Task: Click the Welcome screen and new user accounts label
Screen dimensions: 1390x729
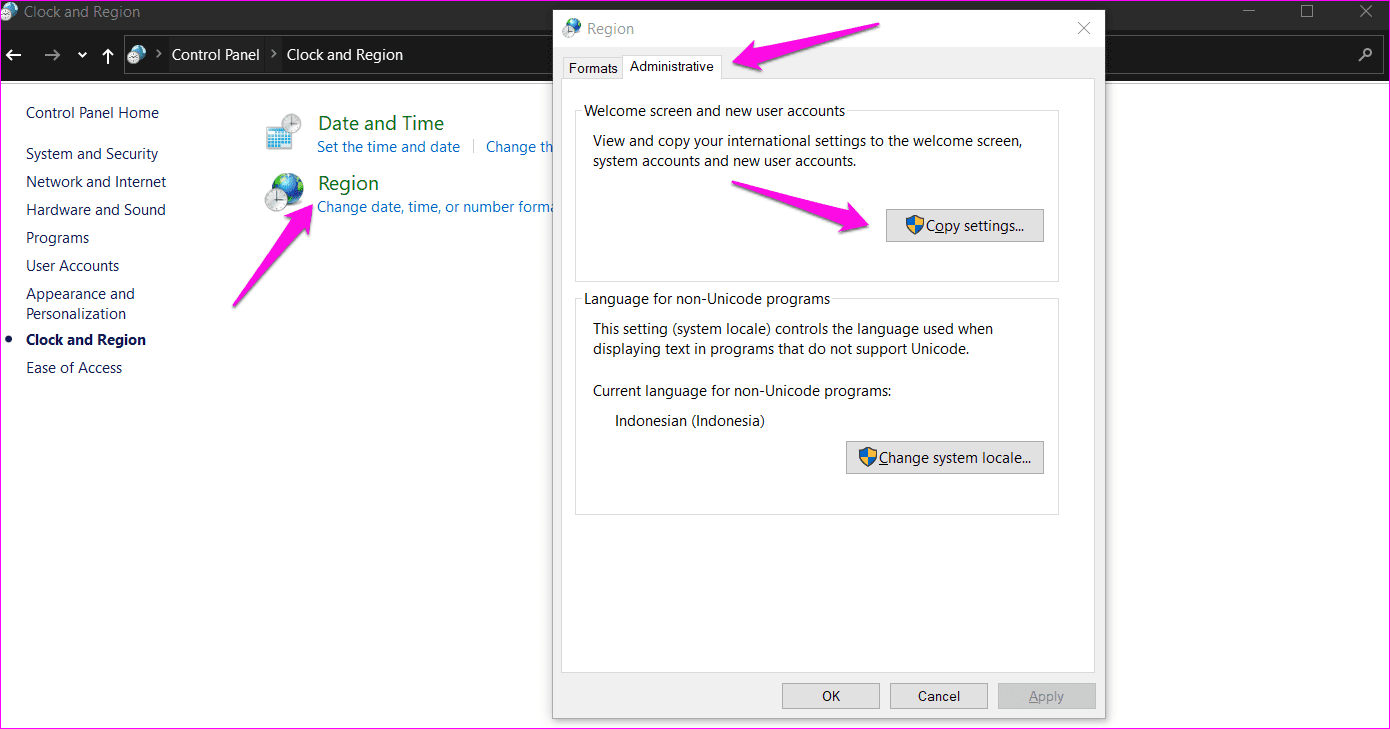Action: click(x=715, y=111)
